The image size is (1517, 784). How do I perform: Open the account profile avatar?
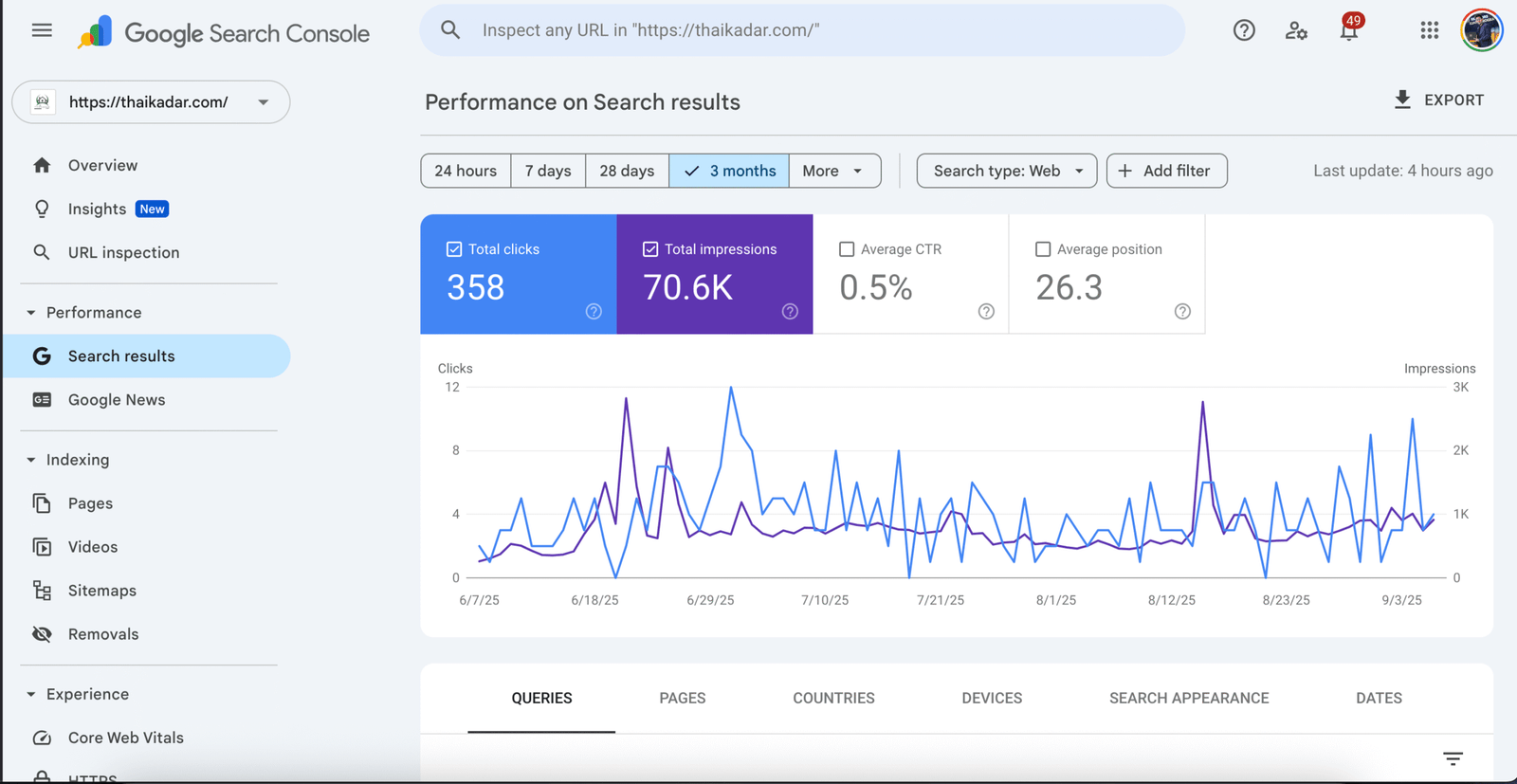[1482, 30]
